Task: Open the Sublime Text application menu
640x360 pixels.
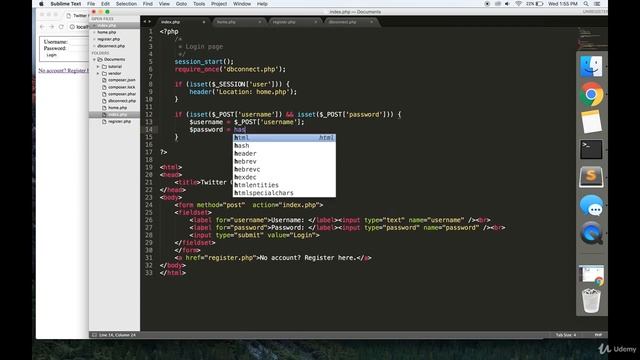Action: pyautogui.click(x=66, y=4)
